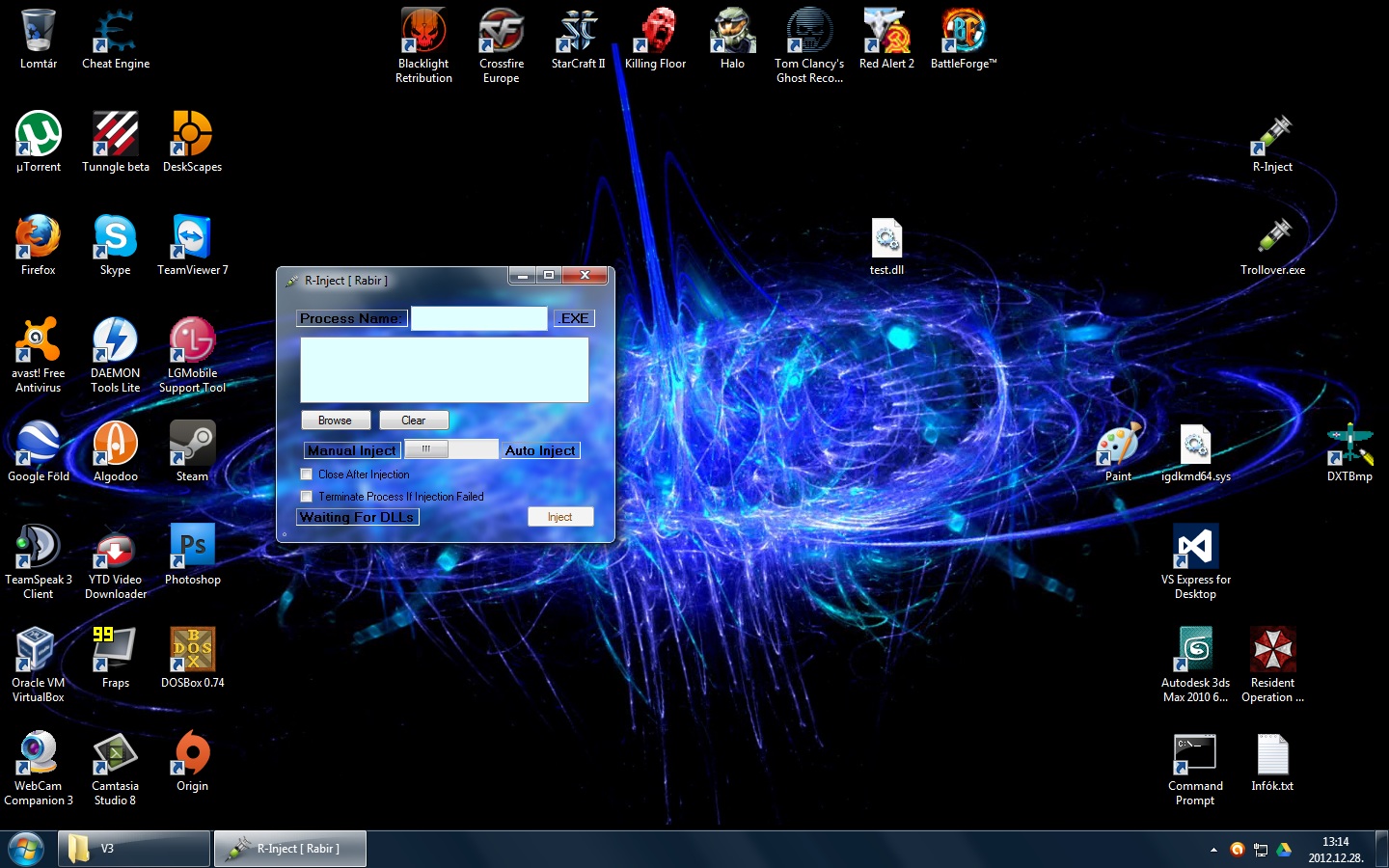Screen dimensions: 1389x868
Task: Click the Manual/Auto Inject slider handle
Action: pyautogui.click(x=425, y=449)
